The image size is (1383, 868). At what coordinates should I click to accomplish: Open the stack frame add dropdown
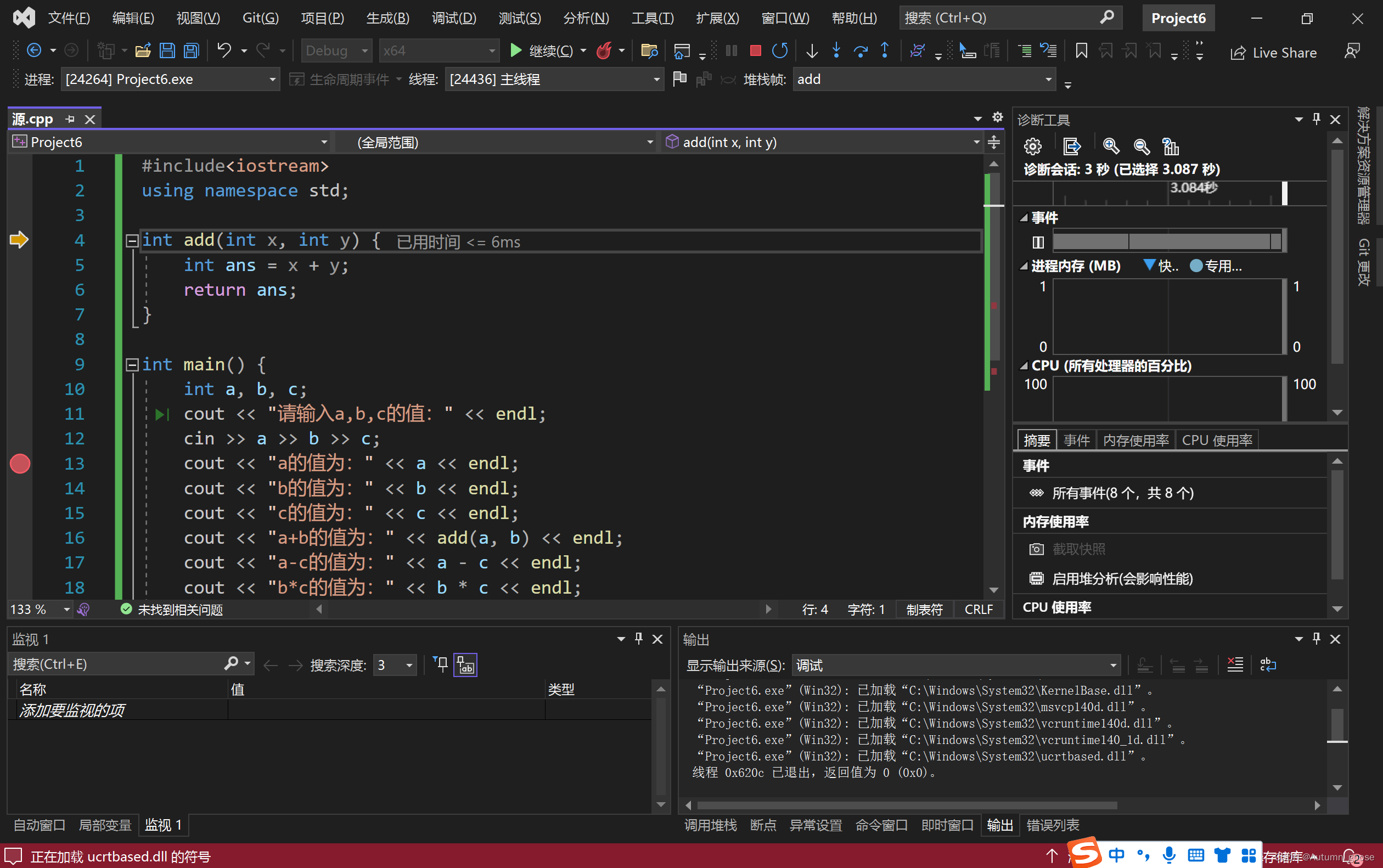(1048, 79)
